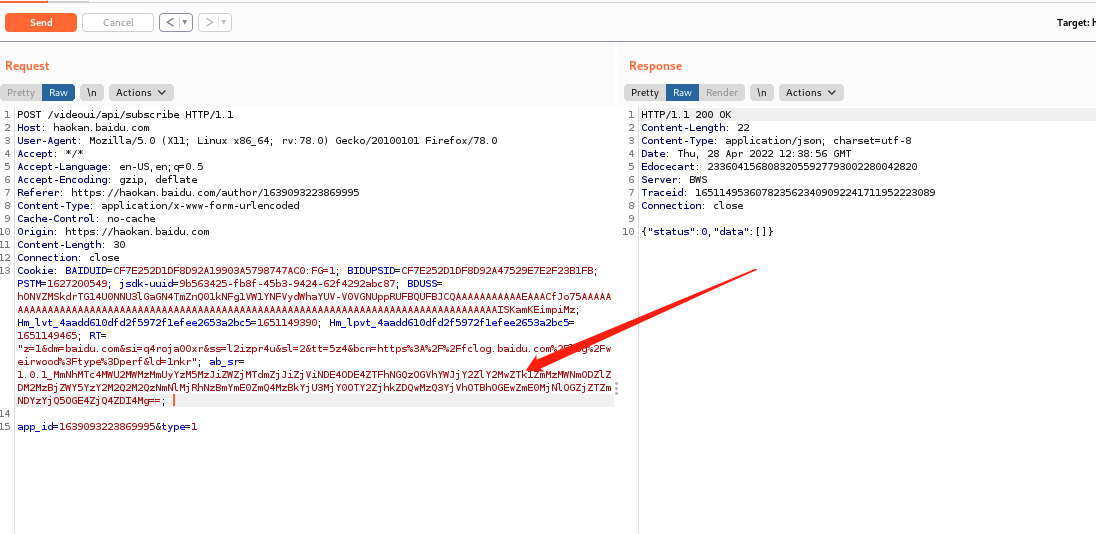The width and height of the screenshot is (1096, 534).
Task: Select the Raw tab in Request panel
Action: coord(58,92)
